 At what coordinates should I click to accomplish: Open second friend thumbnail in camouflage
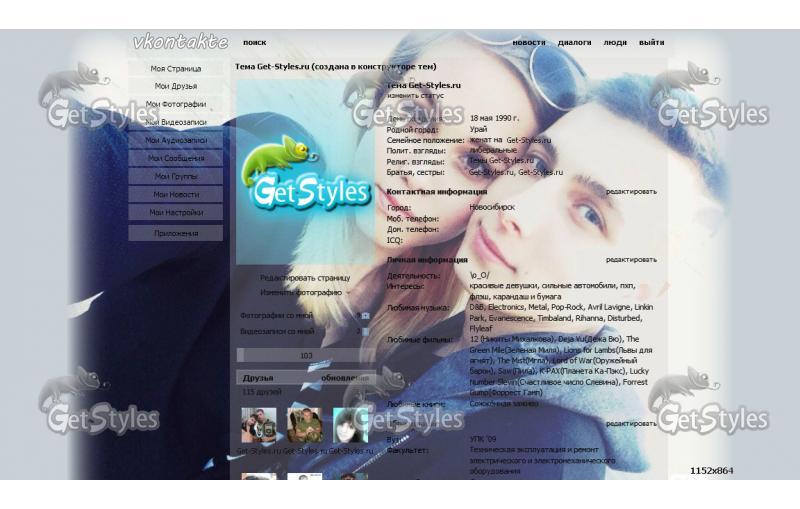pyautogui.click(x=305, y=425)
